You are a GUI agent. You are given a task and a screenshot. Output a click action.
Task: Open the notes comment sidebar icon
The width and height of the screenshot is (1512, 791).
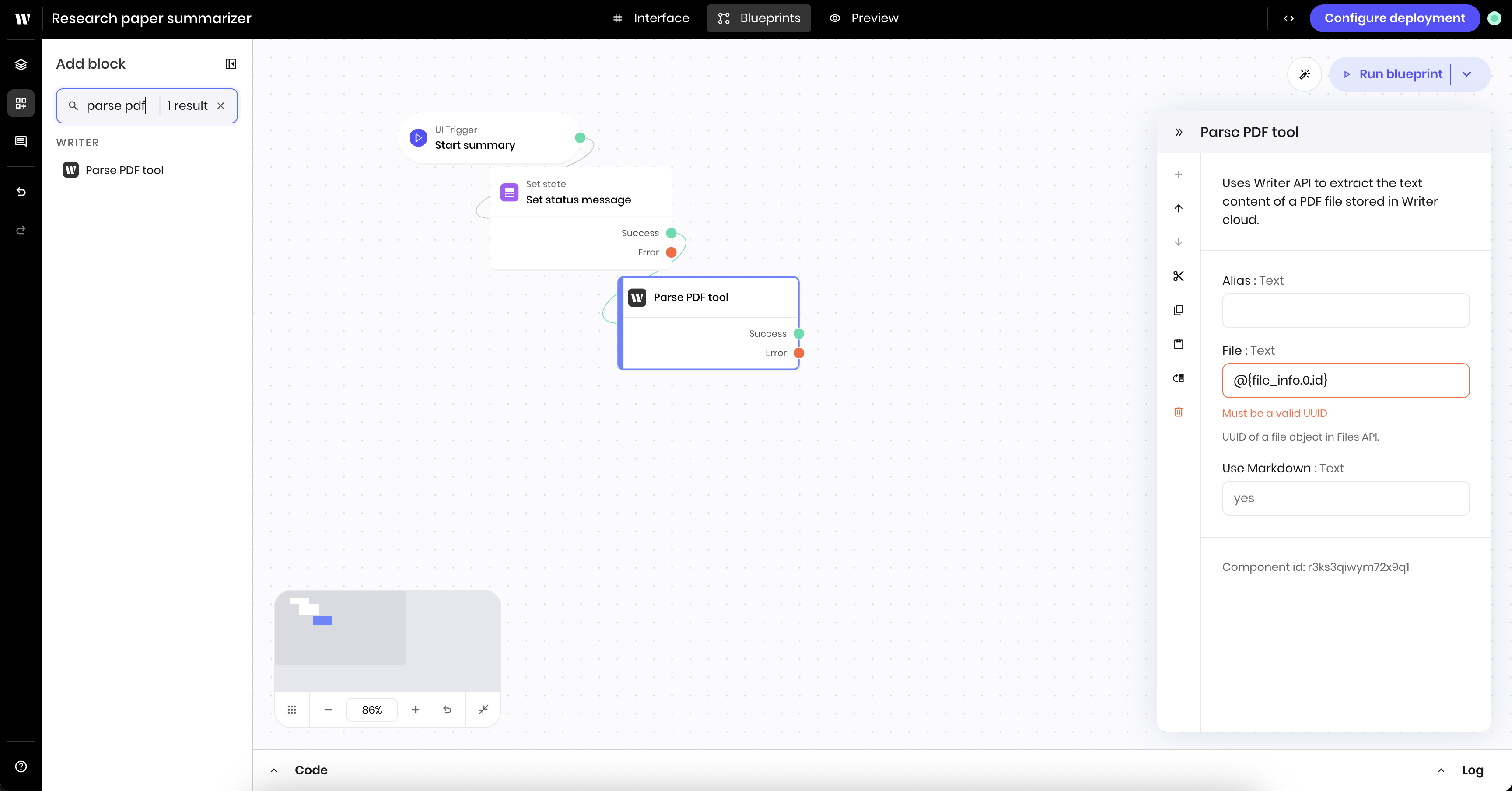point(21,141)
